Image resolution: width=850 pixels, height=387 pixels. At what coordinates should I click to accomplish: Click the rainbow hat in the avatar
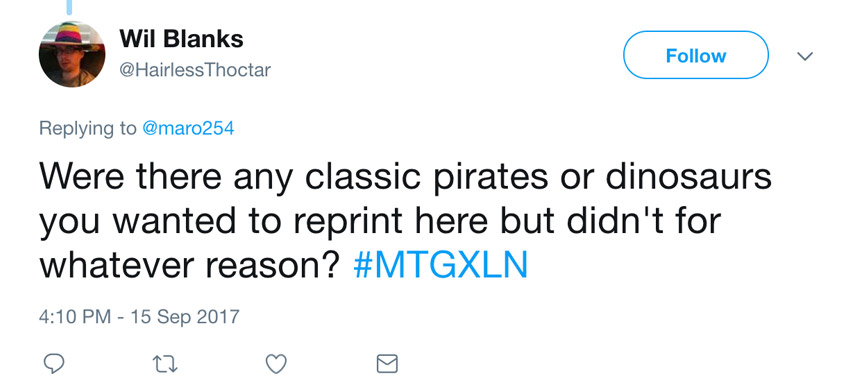click(x=70, y=35)
